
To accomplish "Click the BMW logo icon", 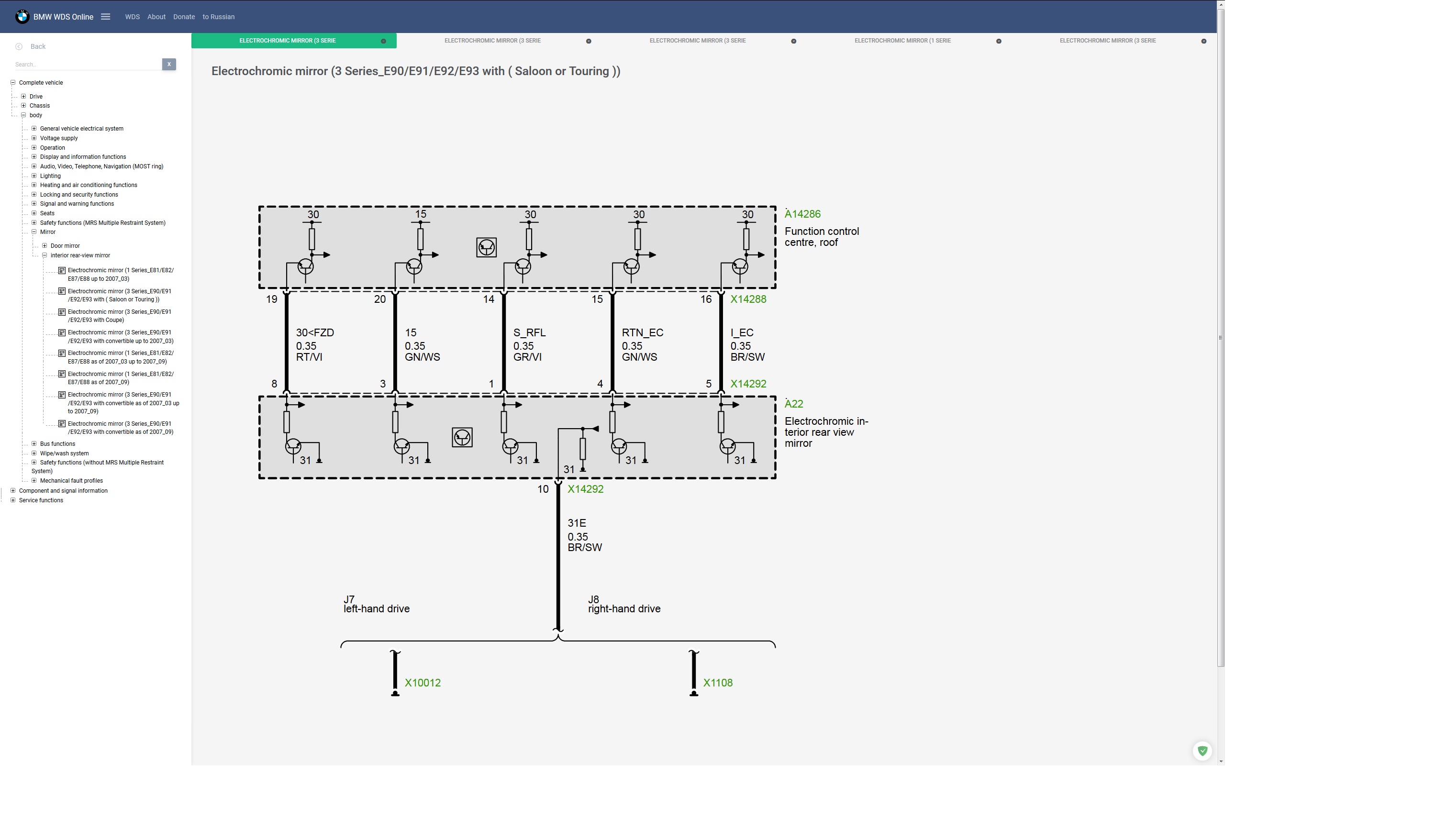I will [22, 17].
